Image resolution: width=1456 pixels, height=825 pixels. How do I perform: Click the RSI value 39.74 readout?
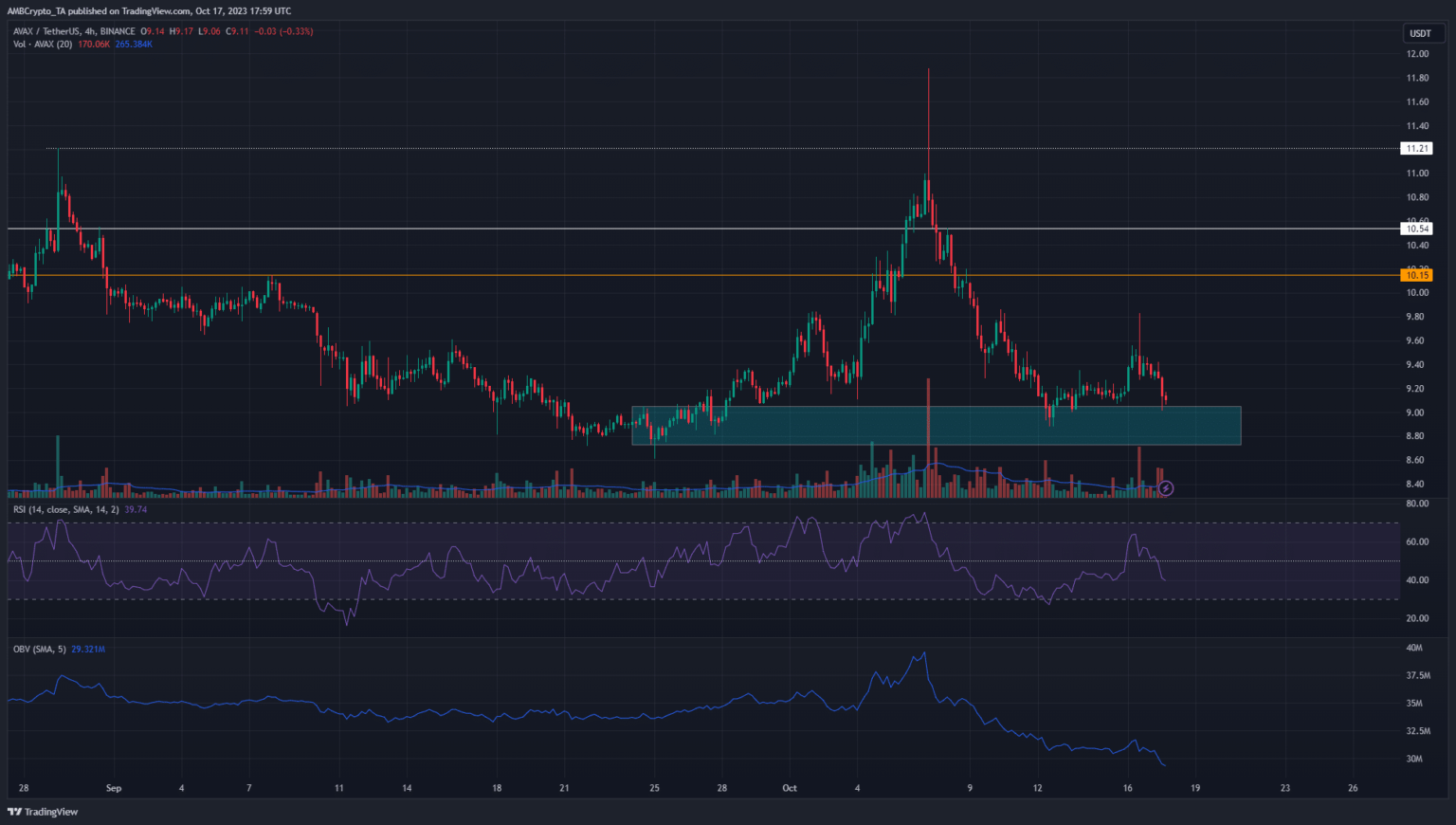tap(136, 509)
